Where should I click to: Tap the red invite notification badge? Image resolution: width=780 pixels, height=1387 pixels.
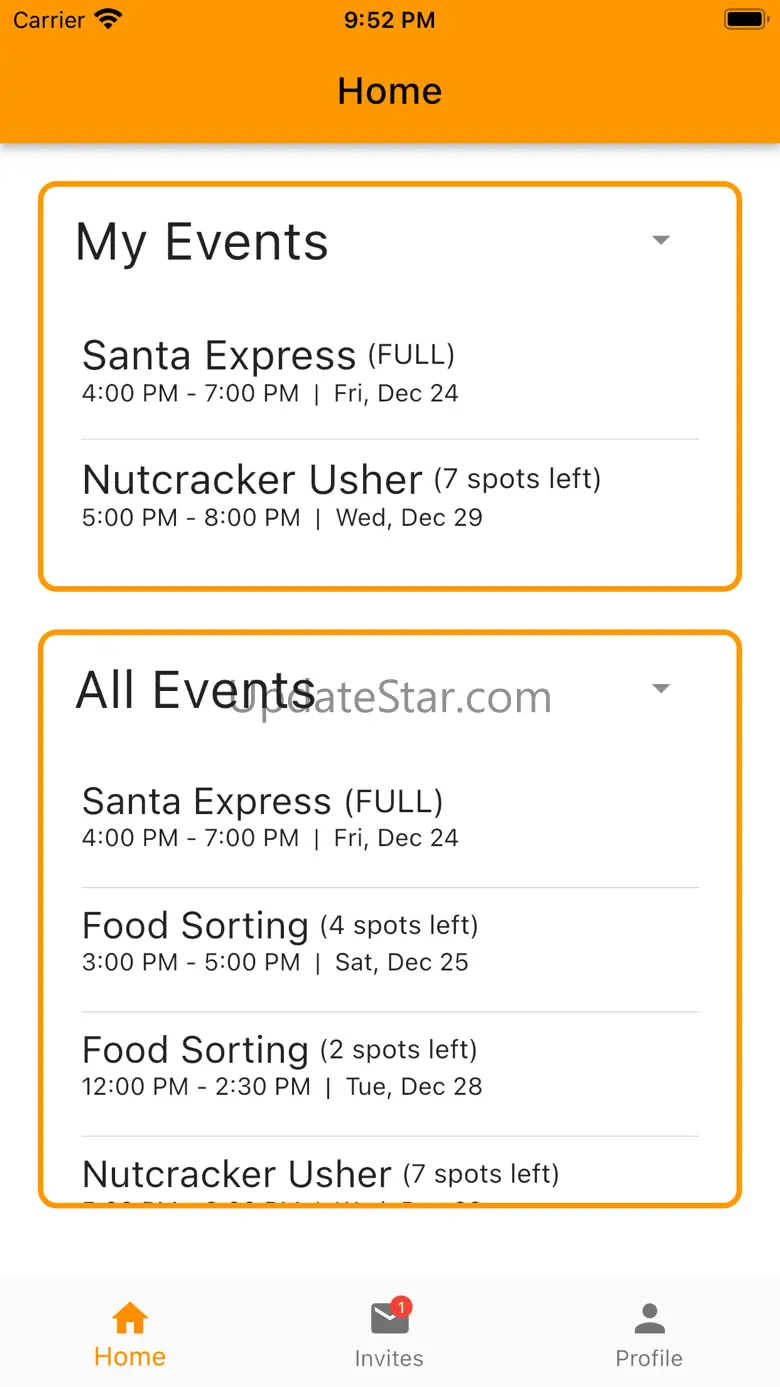click(x=401, y=1306)
